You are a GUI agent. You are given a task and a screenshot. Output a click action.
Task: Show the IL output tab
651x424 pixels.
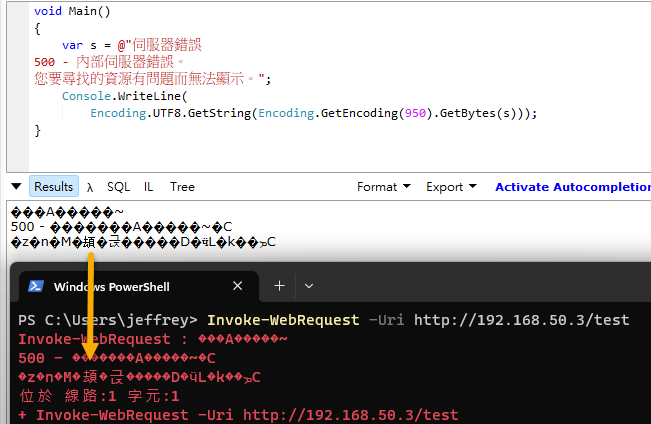[x=149, y=187]
